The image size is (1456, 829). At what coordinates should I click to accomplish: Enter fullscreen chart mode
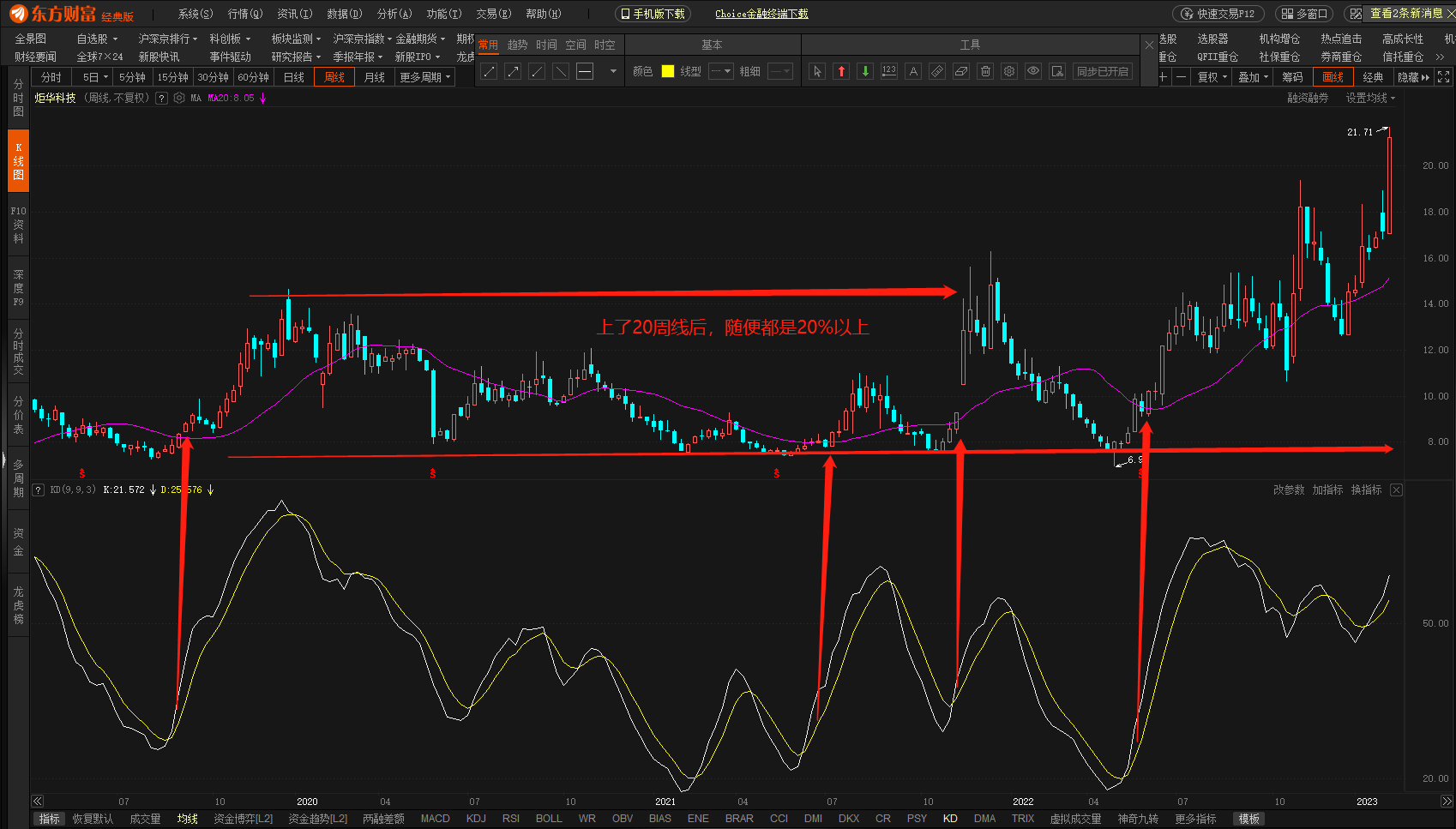[x=1444, y=77]
